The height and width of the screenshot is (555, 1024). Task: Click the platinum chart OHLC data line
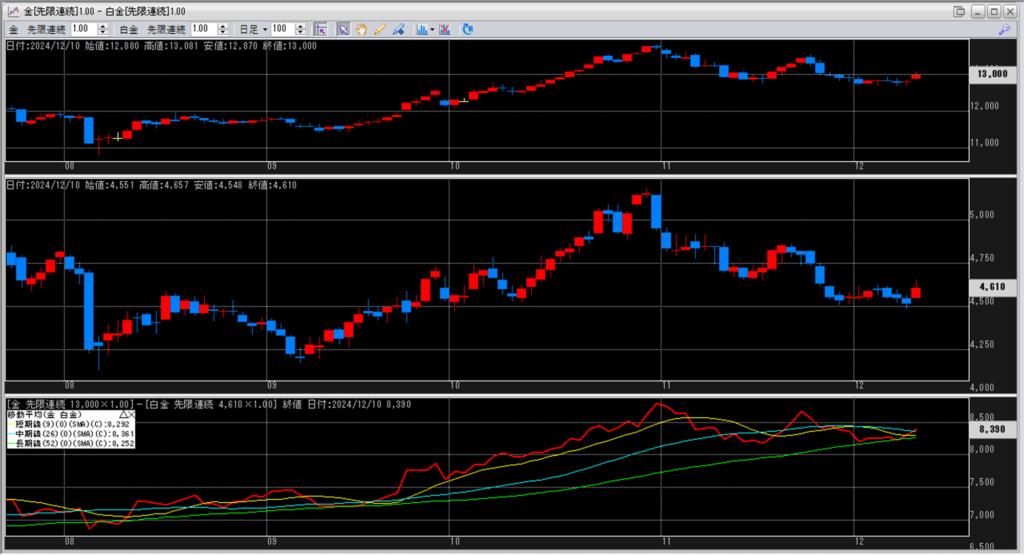pos(152,185)
